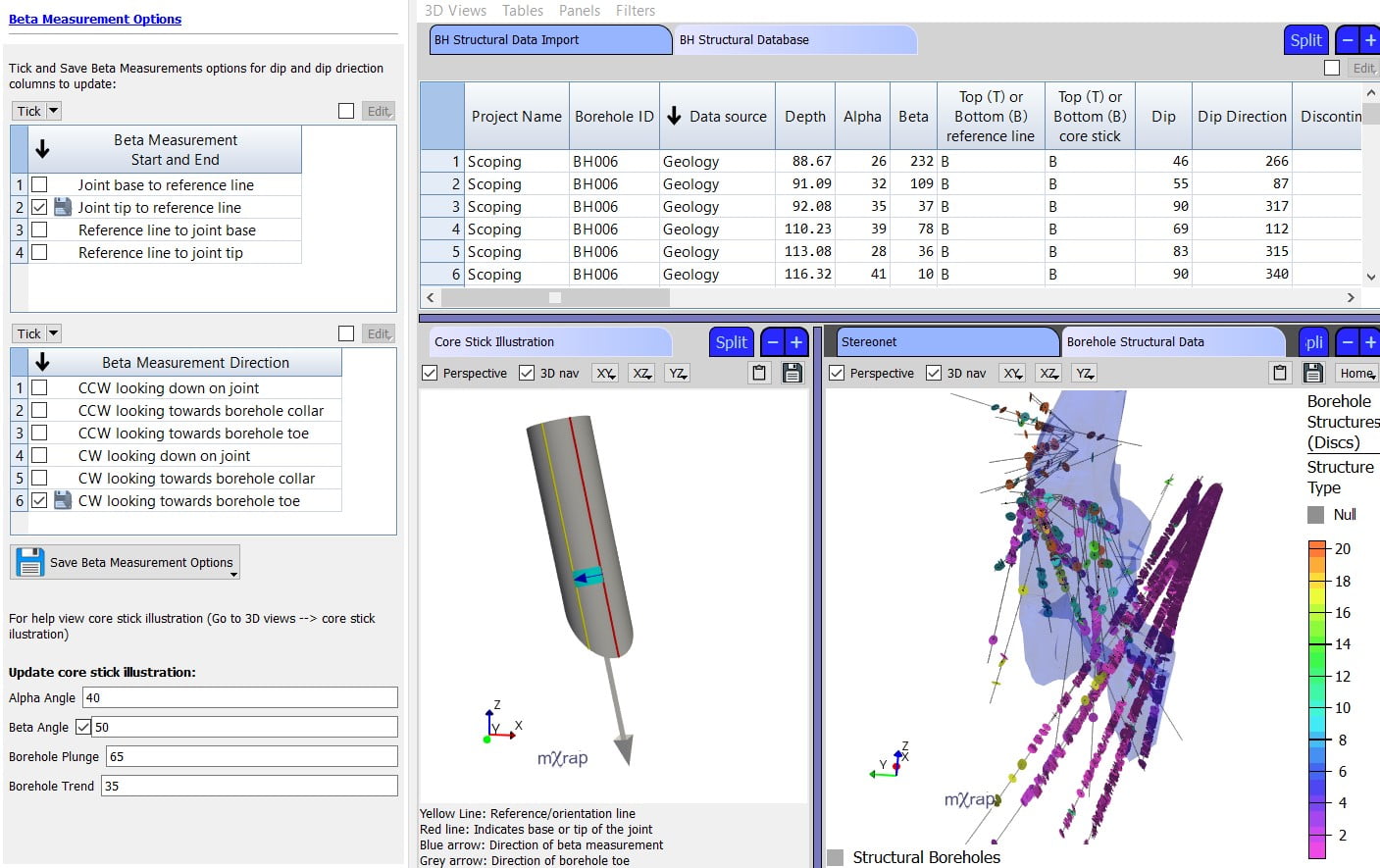Open the Home dropdown in Borehole Structural Data panel

coord(1354,373)
